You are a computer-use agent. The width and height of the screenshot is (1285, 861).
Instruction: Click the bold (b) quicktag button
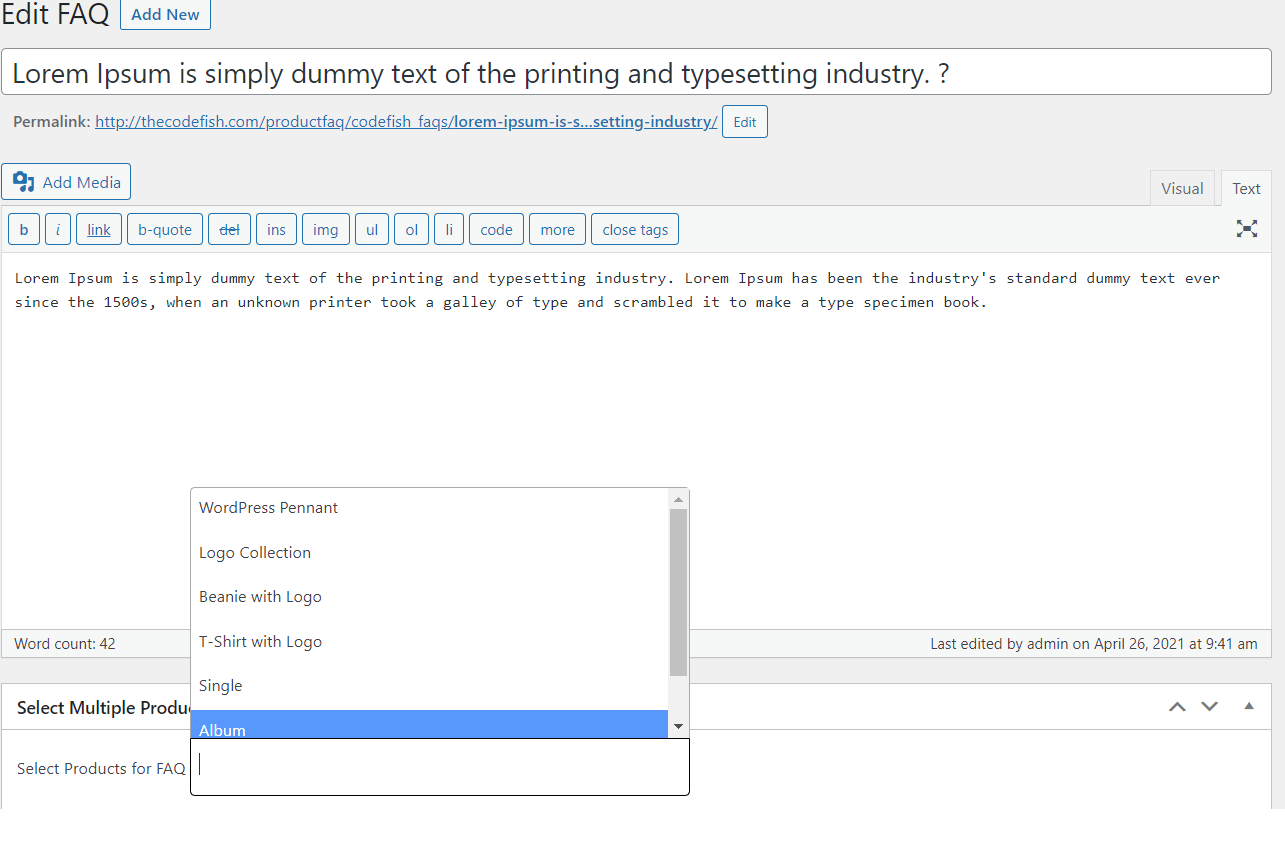point(24,229)
